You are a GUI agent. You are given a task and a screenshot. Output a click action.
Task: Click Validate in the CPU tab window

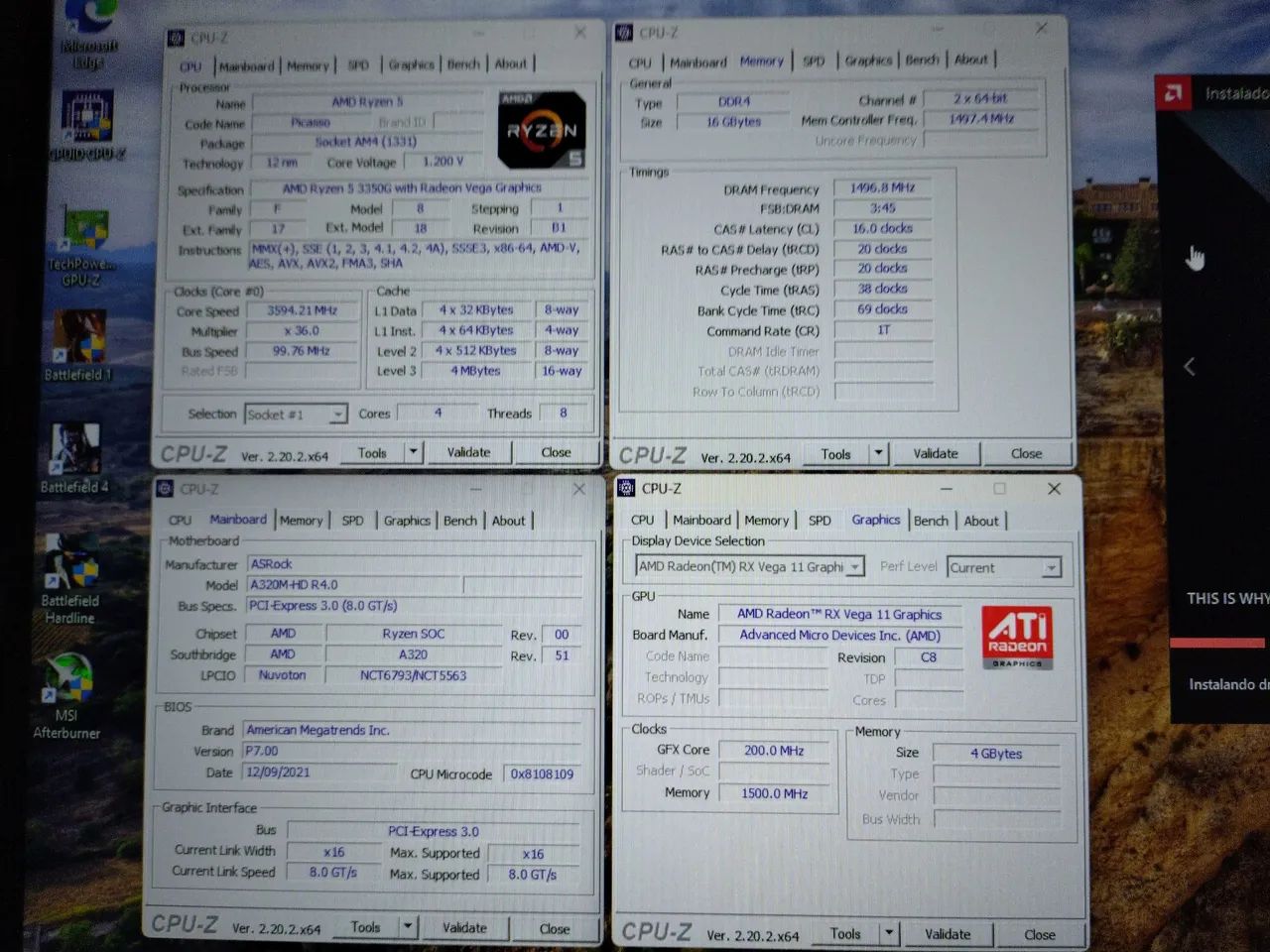coord(468,452)
